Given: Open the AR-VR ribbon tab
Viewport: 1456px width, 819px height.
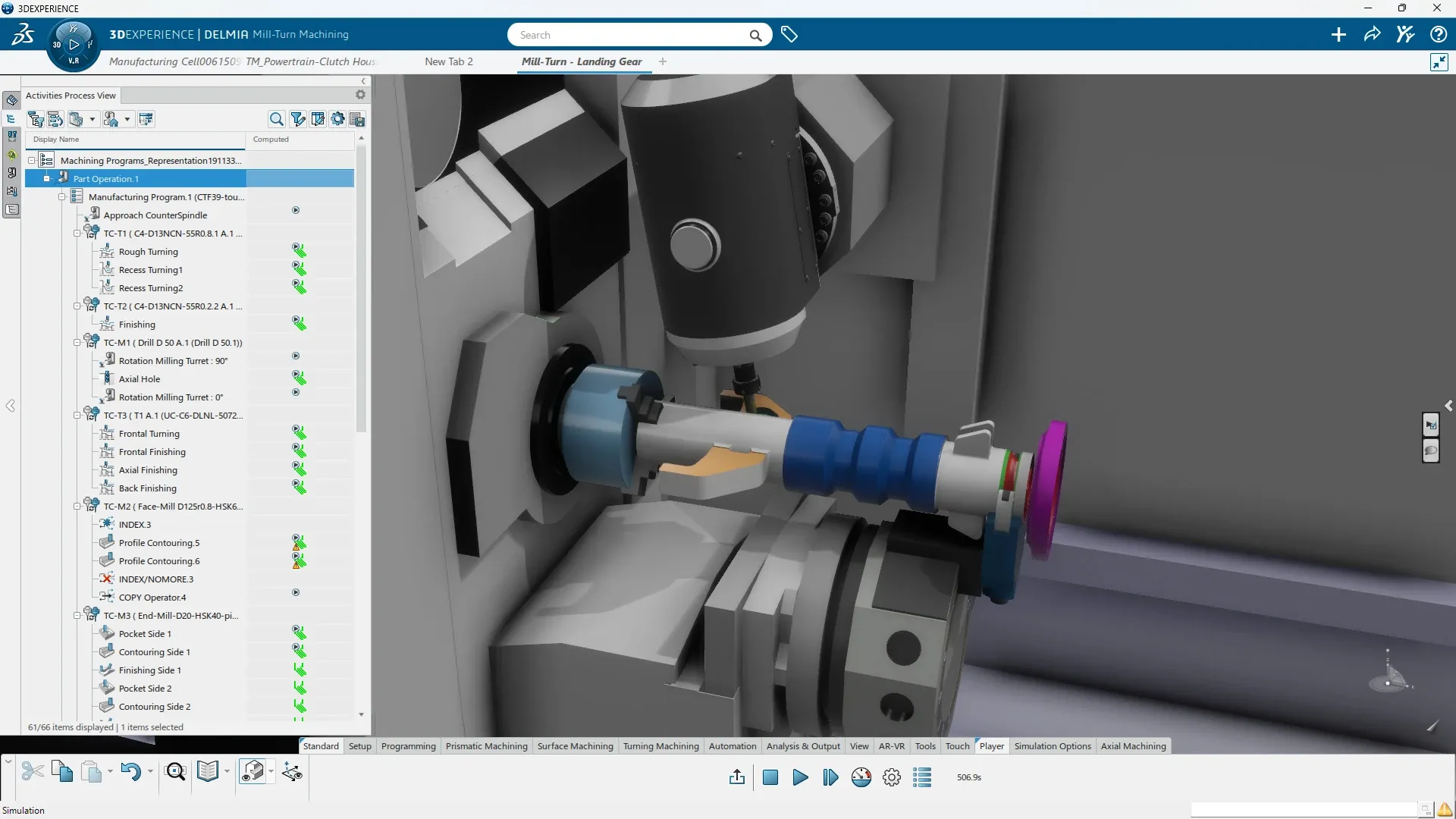Looking at the screenshot, I should coord(891,746).
